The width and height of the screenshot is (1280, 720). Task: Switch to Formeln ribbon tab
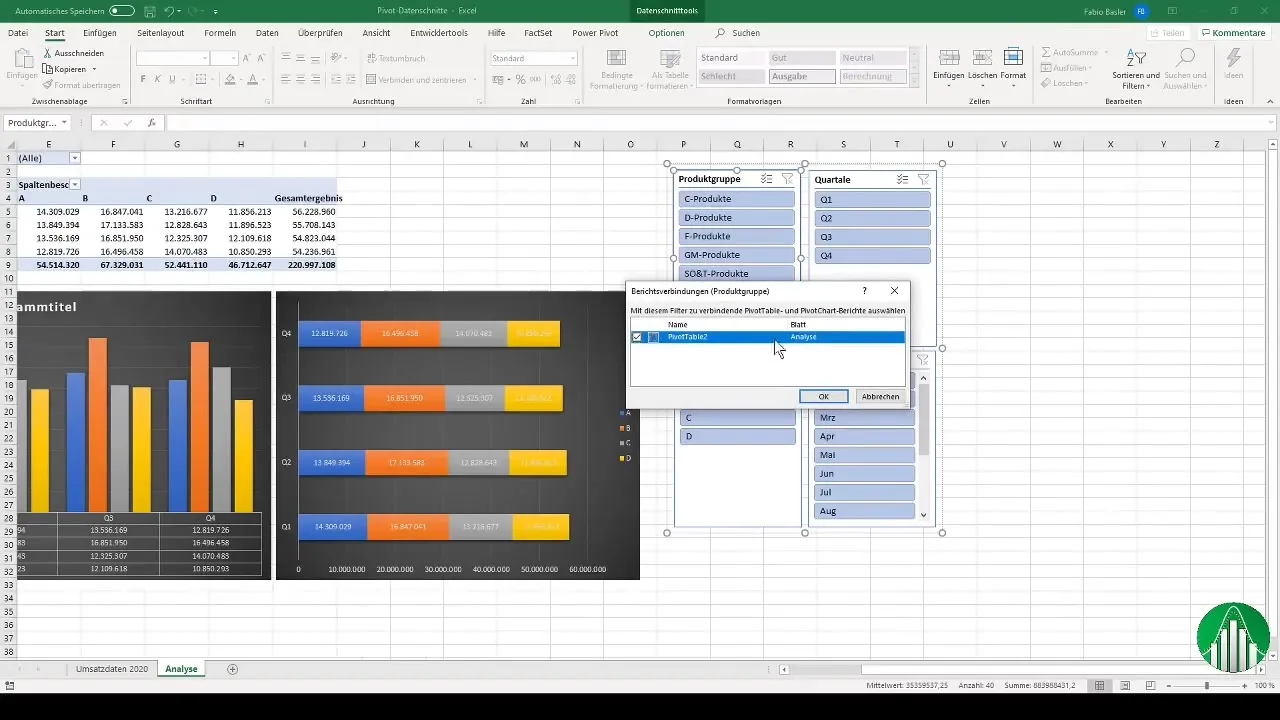[x=220, y=33]
